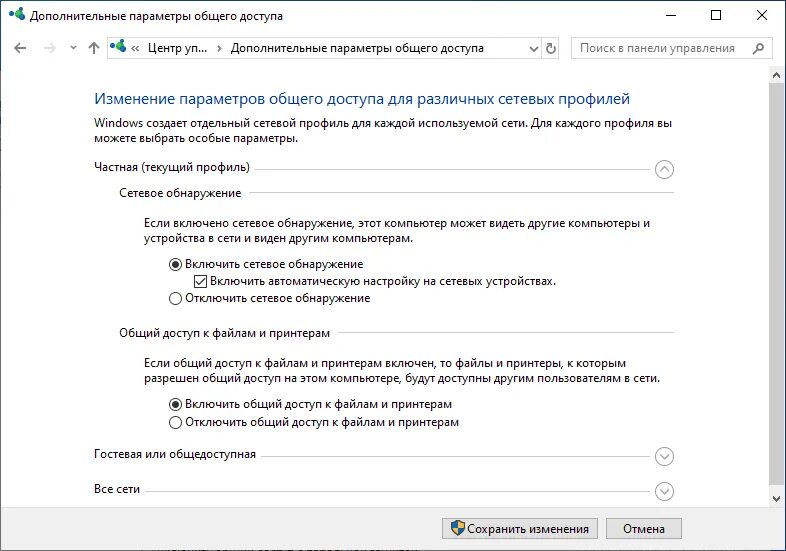Click 'Сохранить изменения' button
The height and width of the screenshot is (551, 786).
coord(520,528)
